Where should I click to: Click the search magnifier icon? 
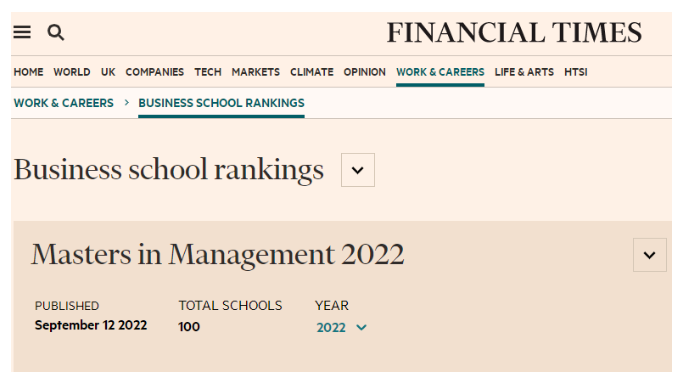56,32
